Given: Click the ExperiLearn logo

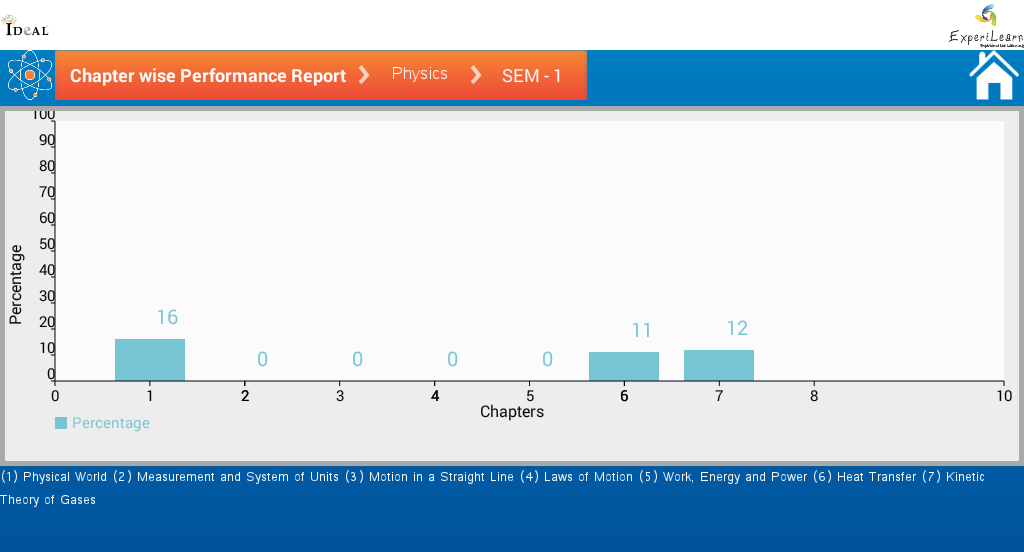Looking at the screenshot, I should [x=987, y=26].
